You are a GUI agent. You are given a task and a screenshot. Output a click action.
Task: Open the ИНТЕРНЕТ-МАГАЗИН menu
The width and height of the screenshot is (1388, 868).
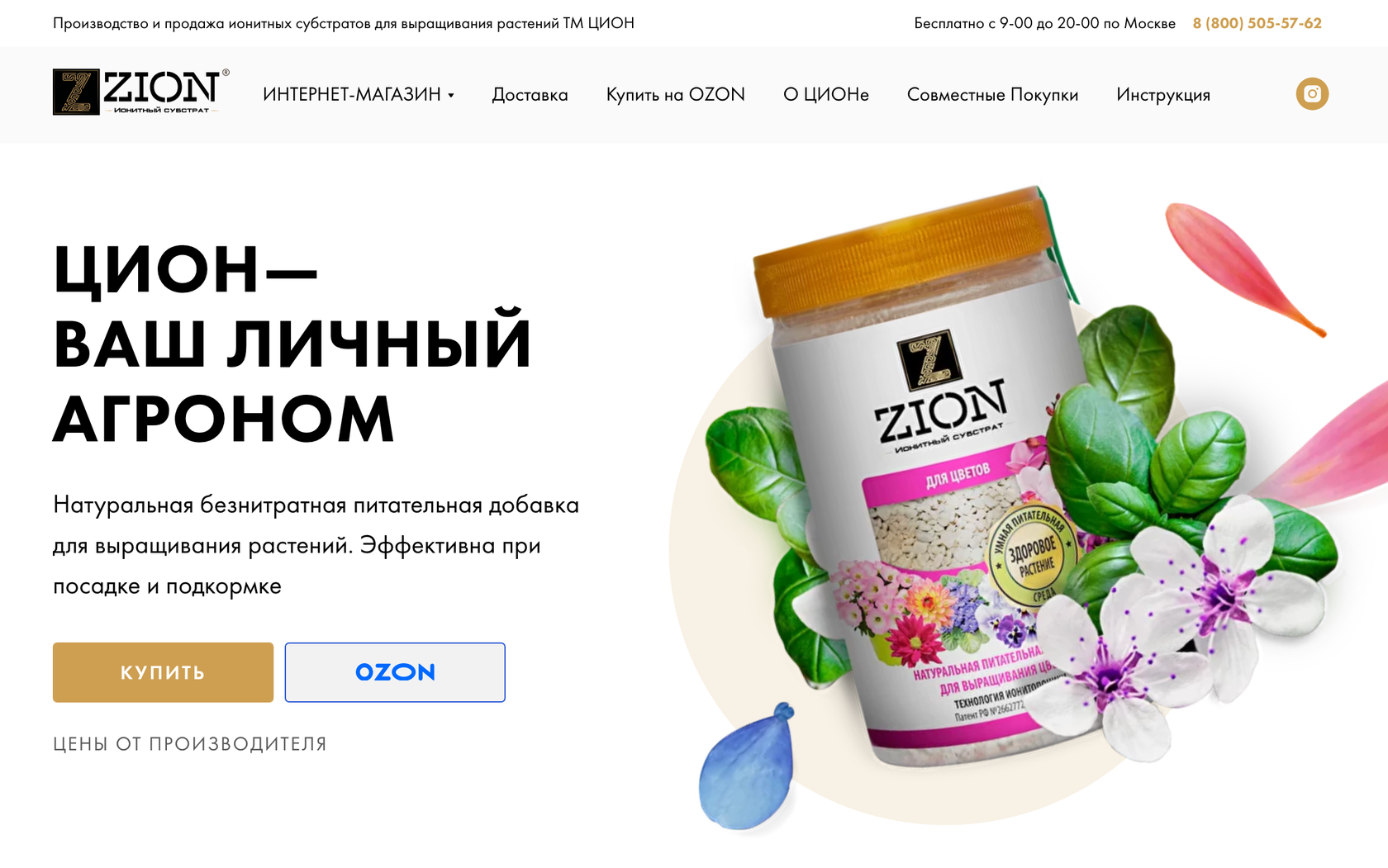pyautogui.click(x=352, y=94)
